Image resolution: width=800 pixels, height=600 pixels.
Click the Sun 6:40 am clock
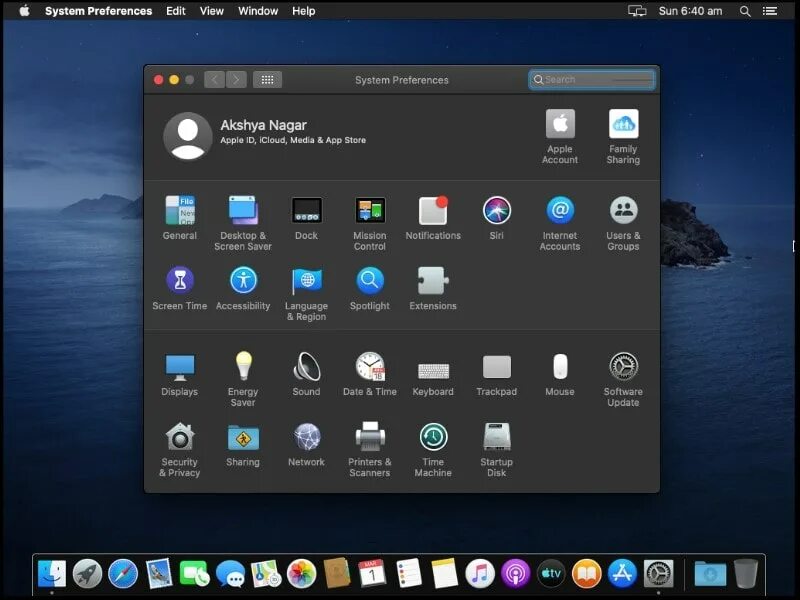tap(690, 11)
